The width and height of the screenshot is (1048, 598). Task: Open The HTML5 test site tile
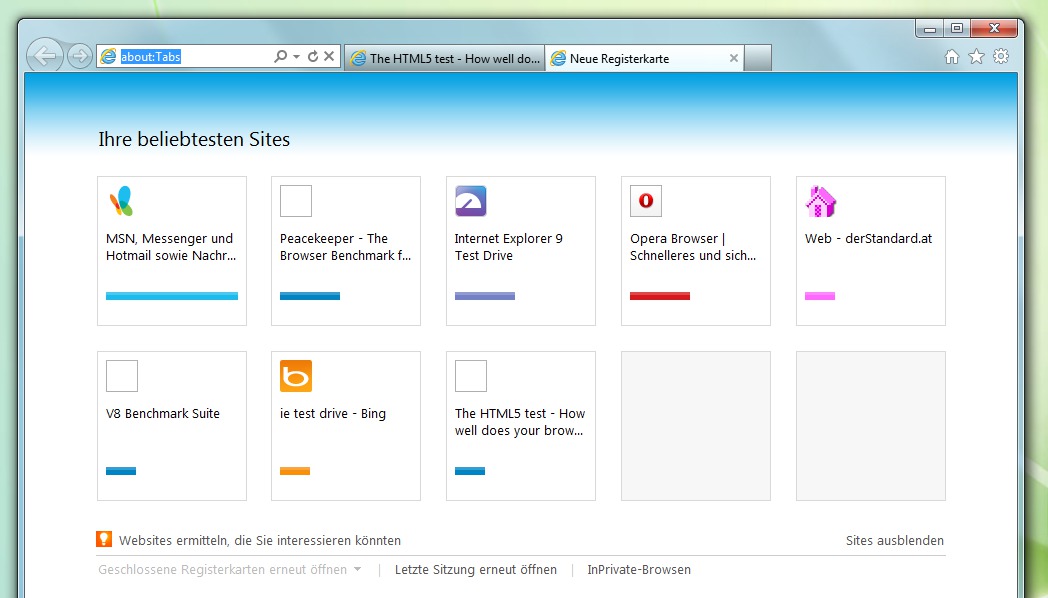tap(521, 426)
